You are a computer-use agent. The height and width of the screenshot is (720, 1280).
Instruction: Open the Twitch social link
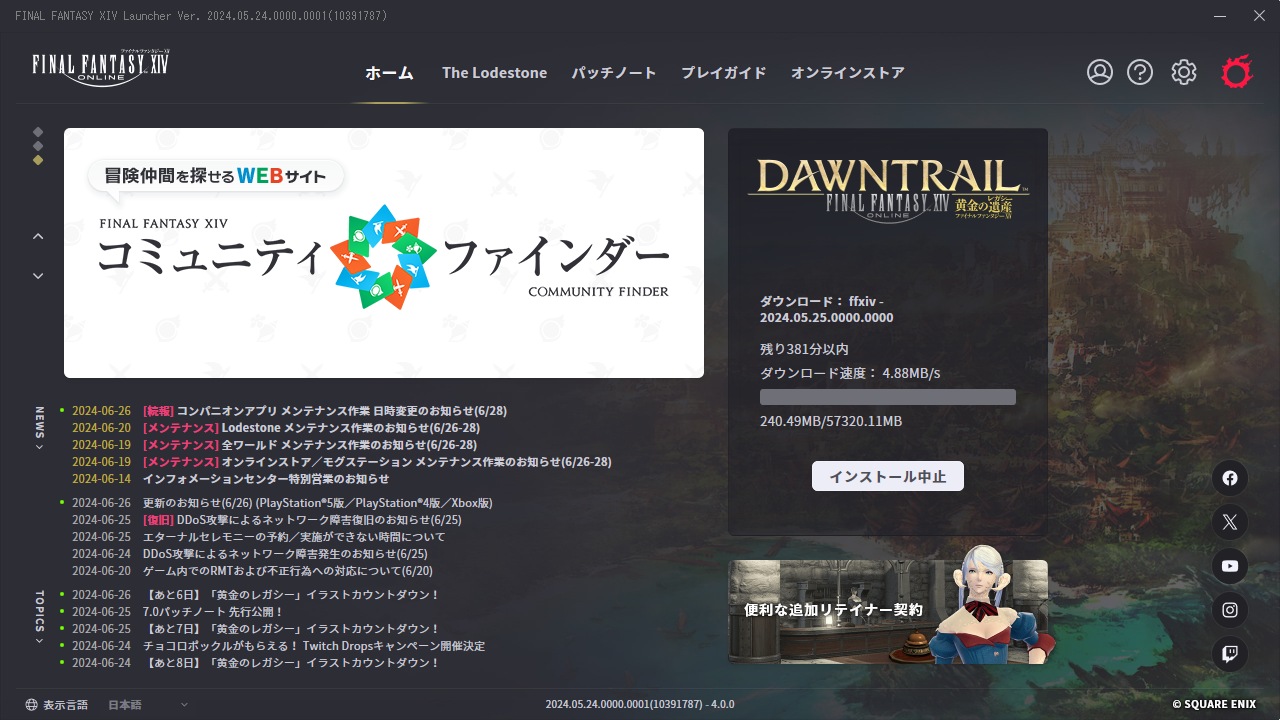[x=1230, y=655]
